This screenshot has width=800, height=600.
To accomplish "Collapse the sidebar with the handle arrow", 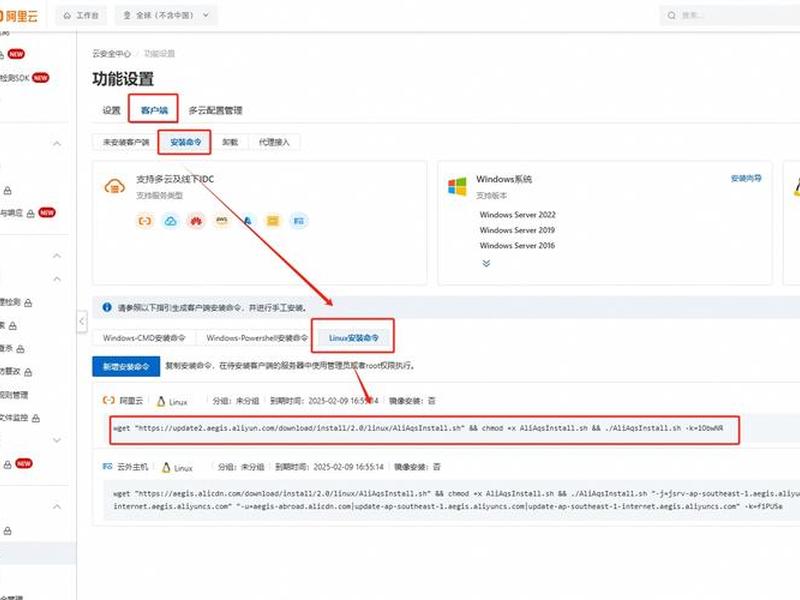I will [x=82, y=322].
